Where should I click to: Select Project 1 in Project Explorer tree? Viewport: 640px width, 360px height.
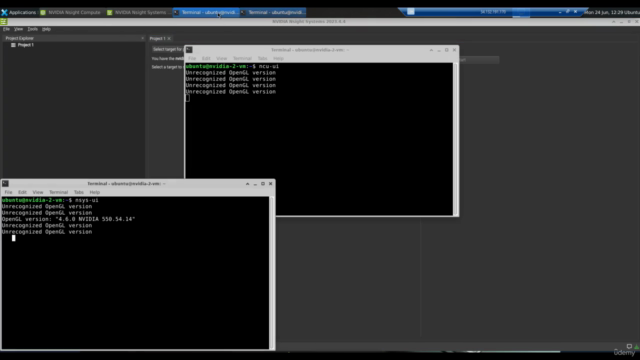[x=25, y=45]
